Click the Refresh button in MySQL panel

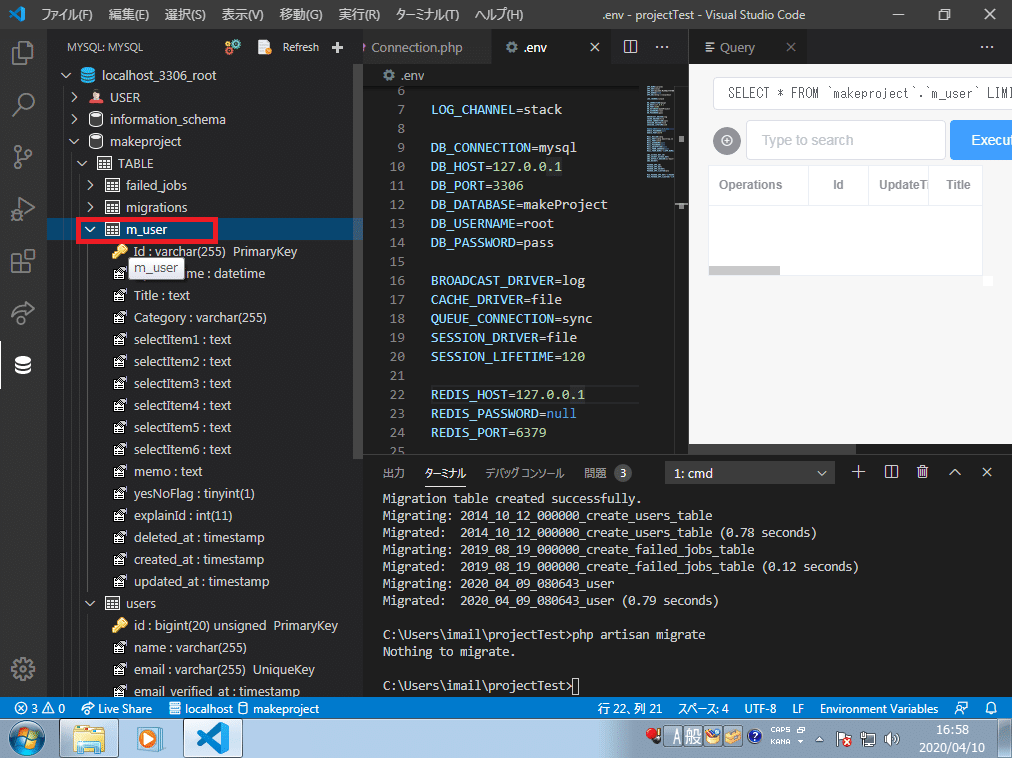pos(301,47)
